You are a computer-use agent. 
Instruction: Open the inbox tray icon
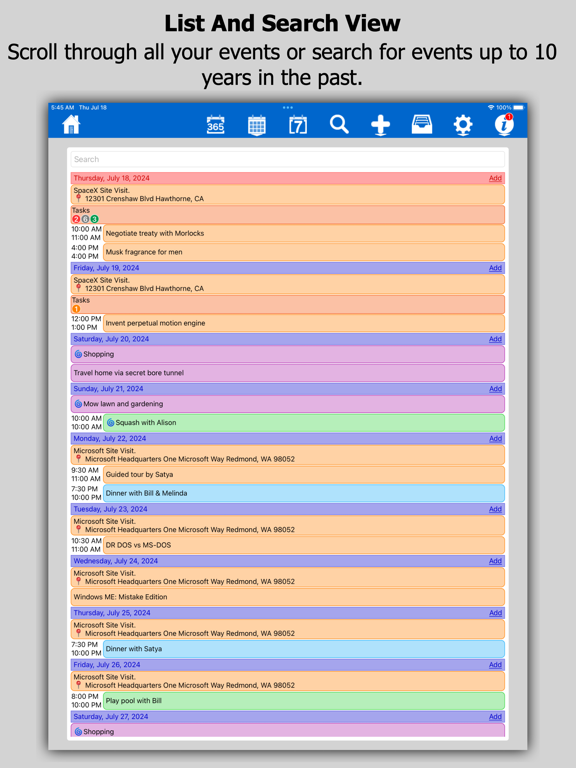click(x=422, y=125)
